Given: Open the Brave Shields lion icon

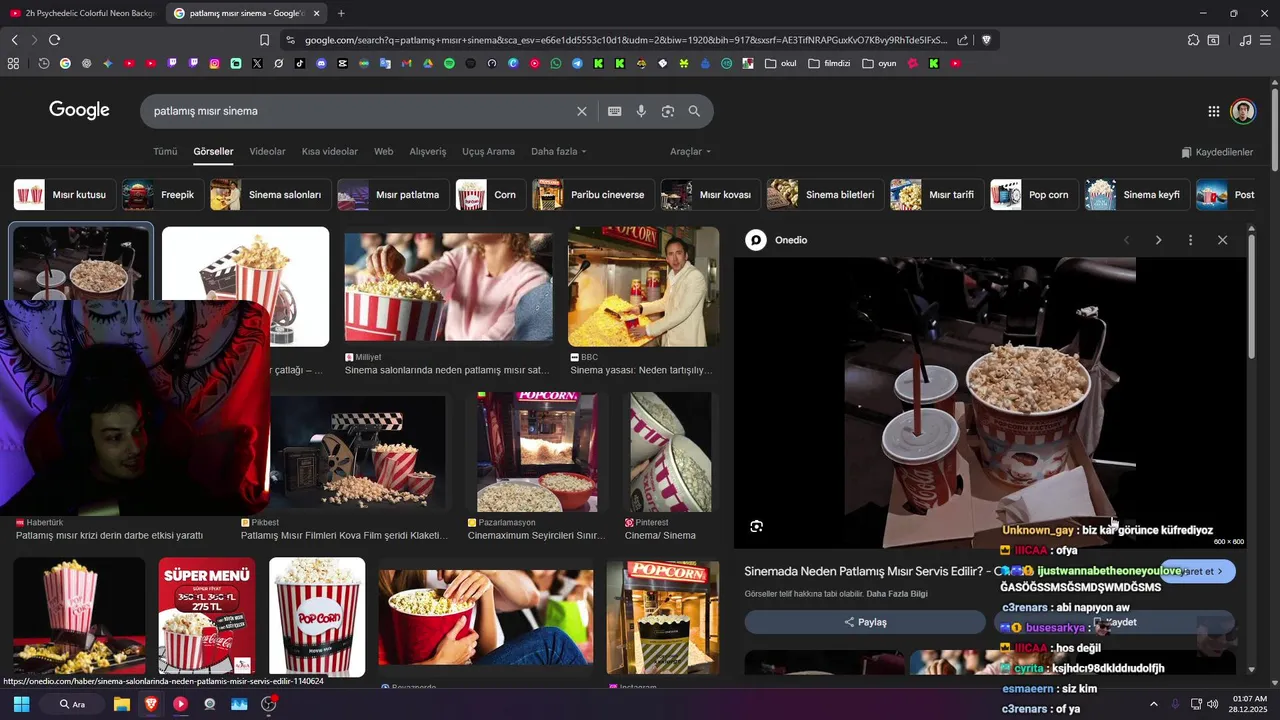Looking at the screenshot, I should (986, 40).
